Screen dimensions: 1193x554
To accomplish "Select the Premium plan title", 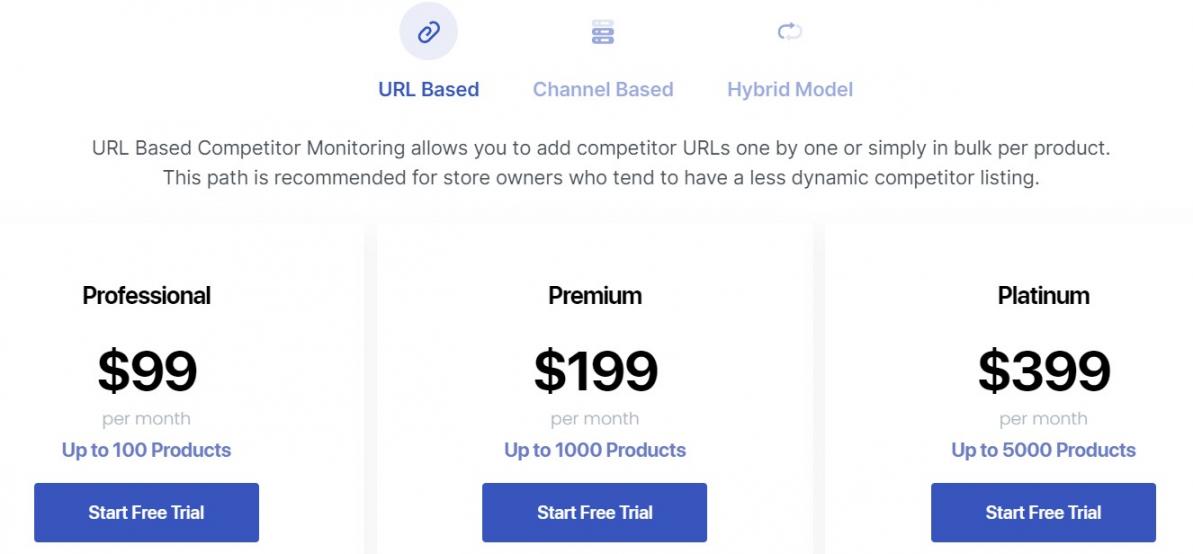I will (595, 295).
